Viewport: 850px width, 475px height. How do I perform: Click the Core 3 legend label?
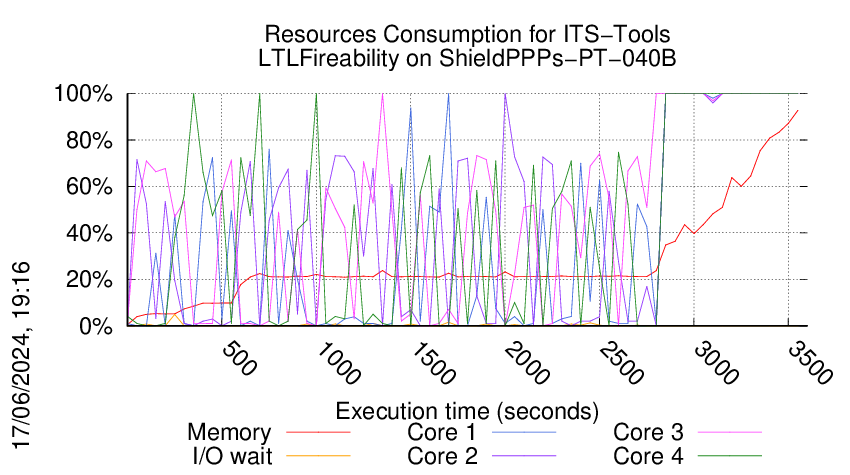coord(648,432)
